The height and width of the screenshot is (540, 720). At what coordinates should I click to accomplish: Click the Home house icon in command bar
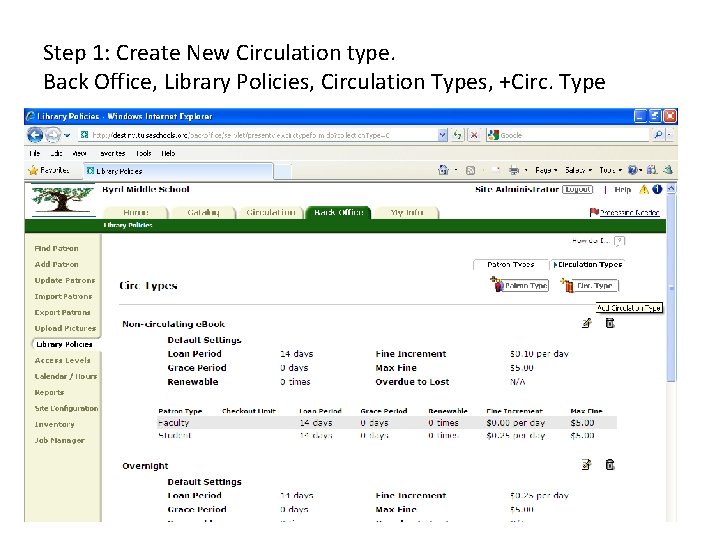click(x=443, y=170)
